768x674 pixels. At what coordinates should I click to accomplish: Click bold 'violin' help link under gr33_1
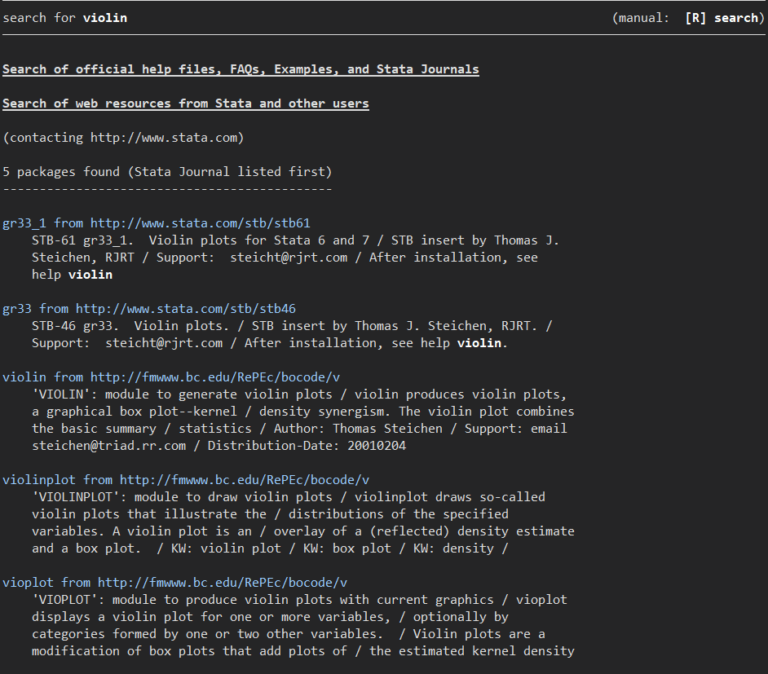[90, 274]
